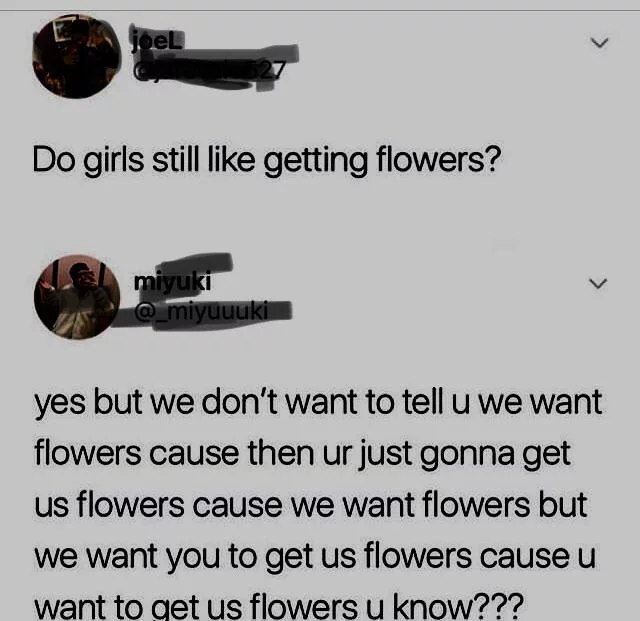Click joeL's scribbled-out handle ending in 27

[209, 71]
